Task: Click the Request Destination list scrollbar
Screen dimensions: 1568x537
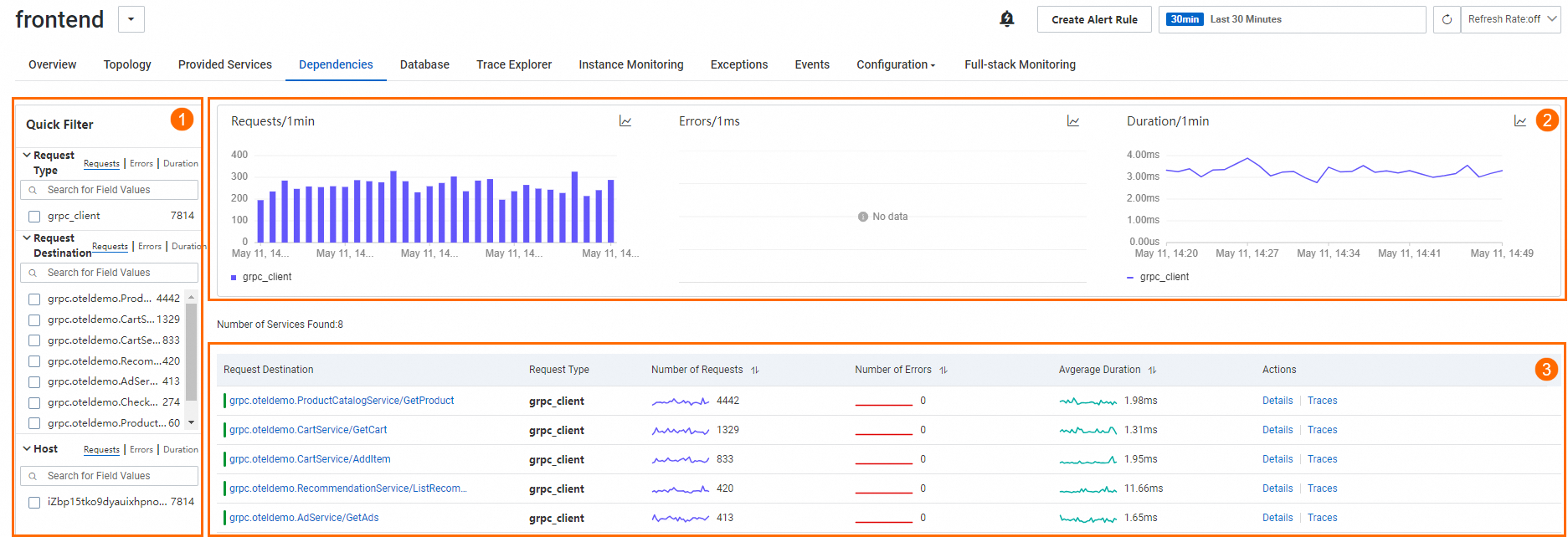Action: pyautogui.click(x=191, y=351)
